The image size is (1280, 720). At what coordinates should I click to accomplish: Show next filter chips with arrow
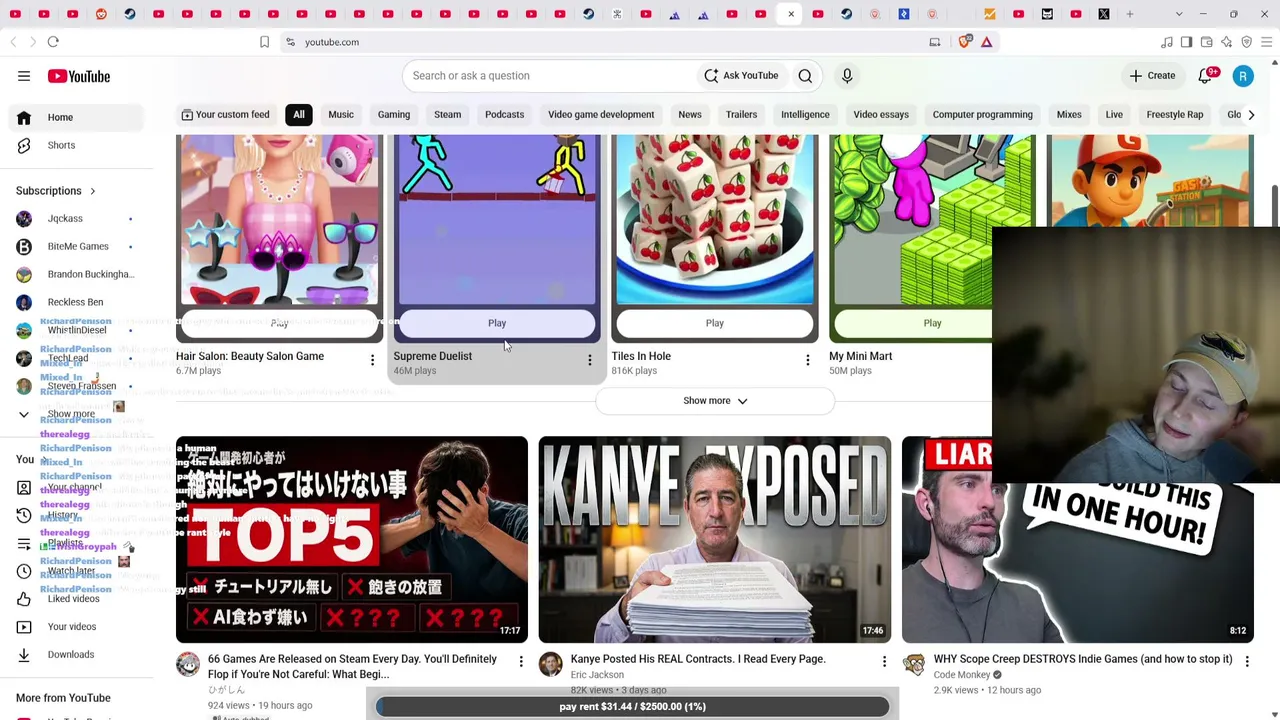1251,115
